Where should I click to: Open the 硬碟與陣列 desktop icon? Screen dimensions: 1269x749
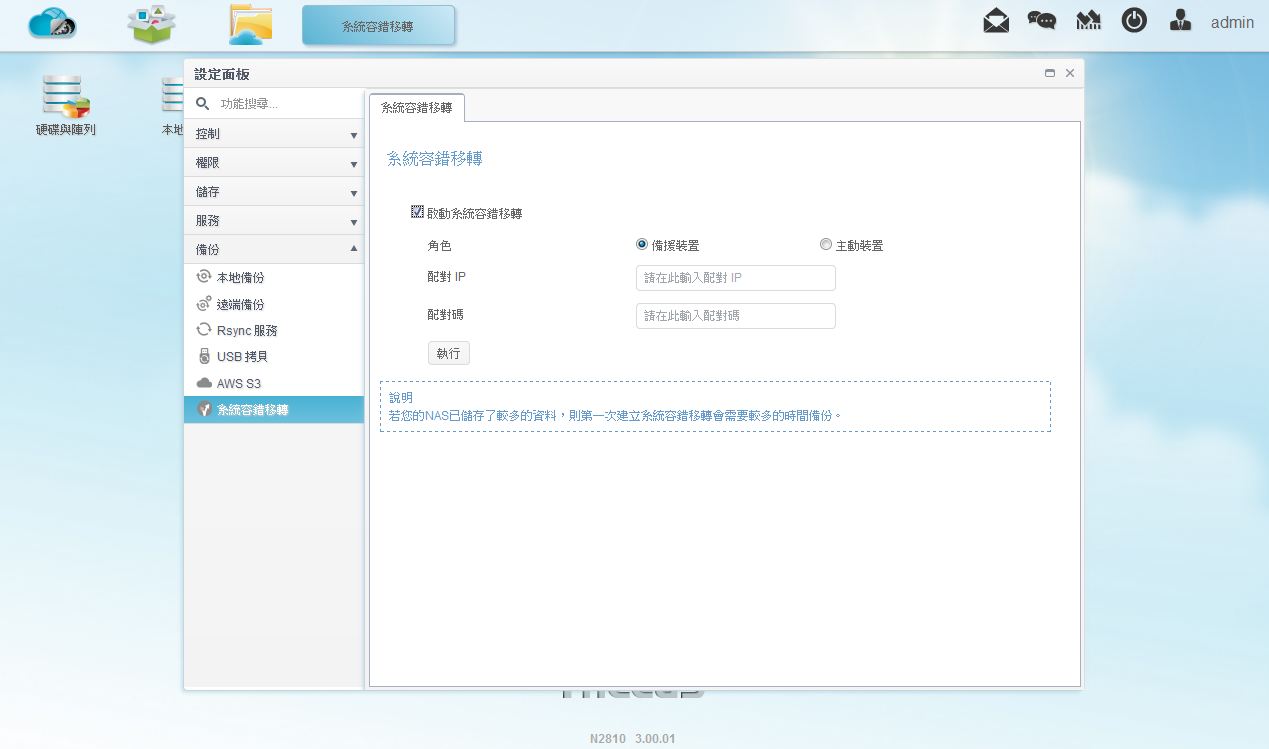pyautogui.click(x=66, y=105)
